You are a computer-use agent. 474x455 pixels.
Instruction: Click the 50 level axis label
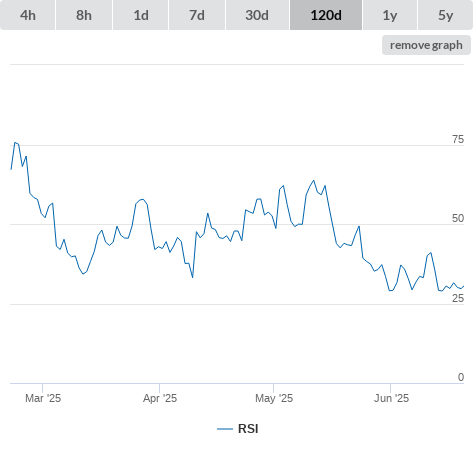(x=458, y=218)
